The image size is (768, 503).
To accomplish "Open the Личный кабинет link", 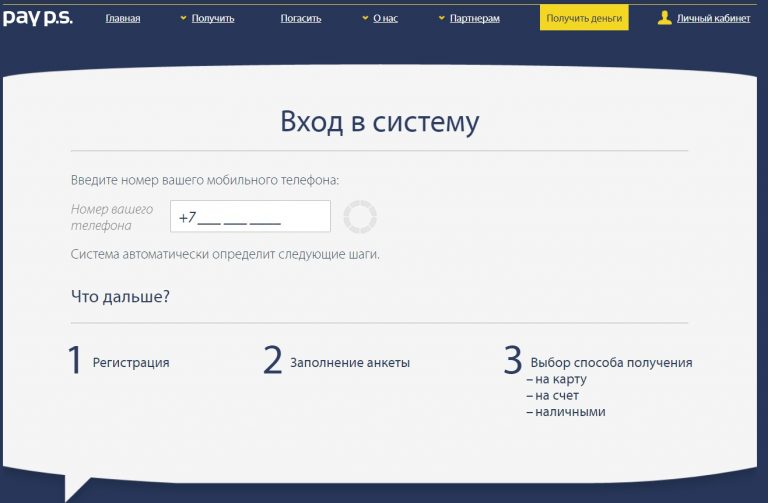I will tap(713, 19).
